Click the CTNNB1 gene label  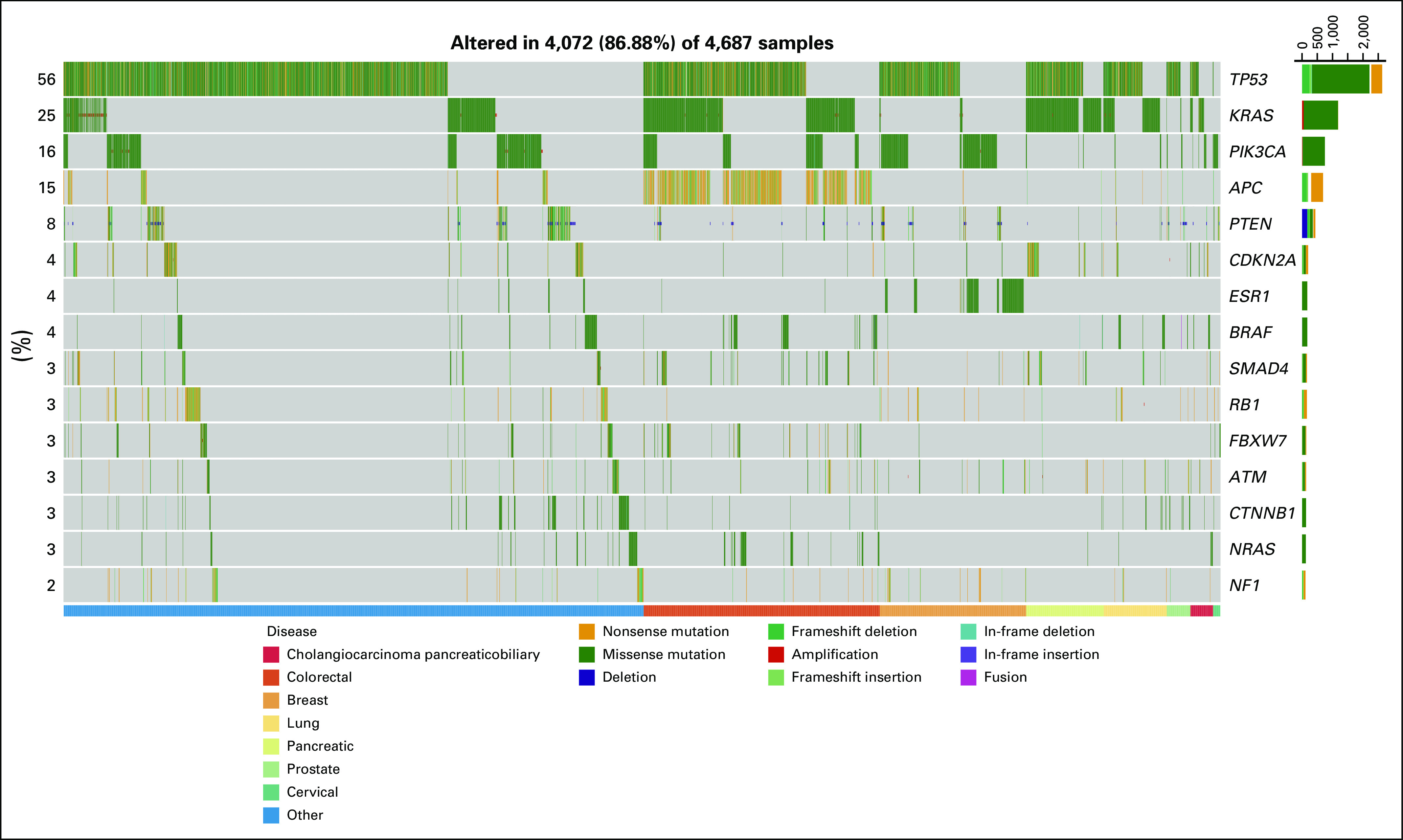point(1263,513)
